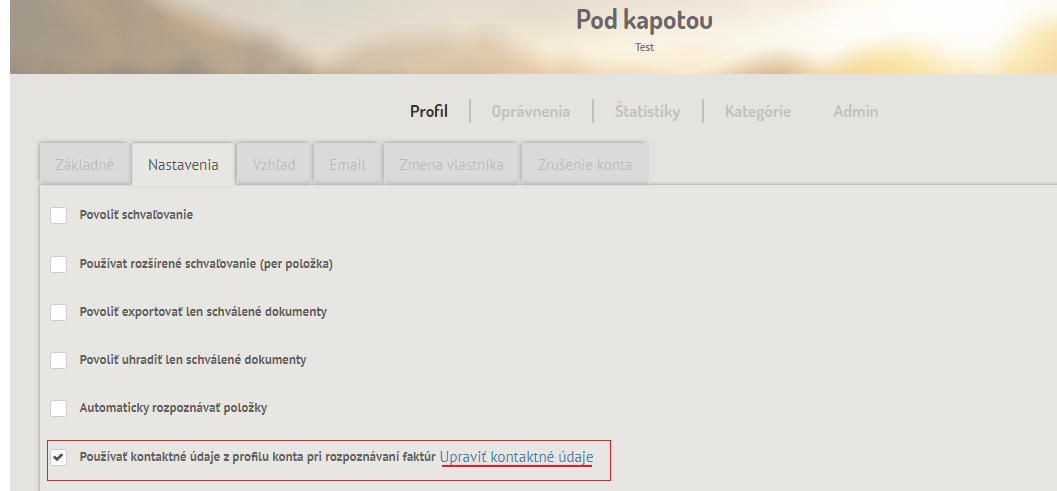Navigate to Štatistiky section

point(647,111)
